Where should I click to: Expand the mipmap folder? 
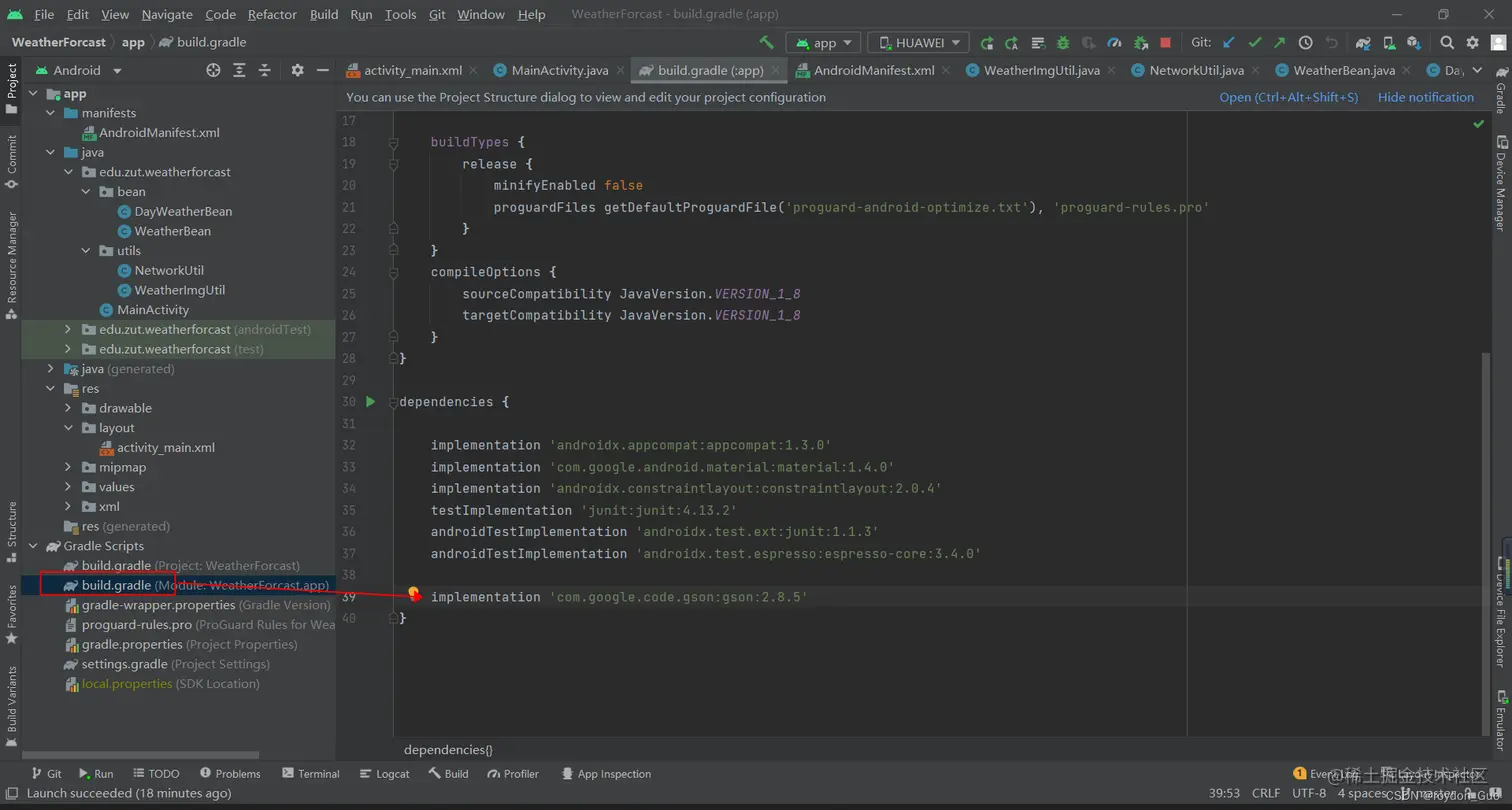point(68,467)
